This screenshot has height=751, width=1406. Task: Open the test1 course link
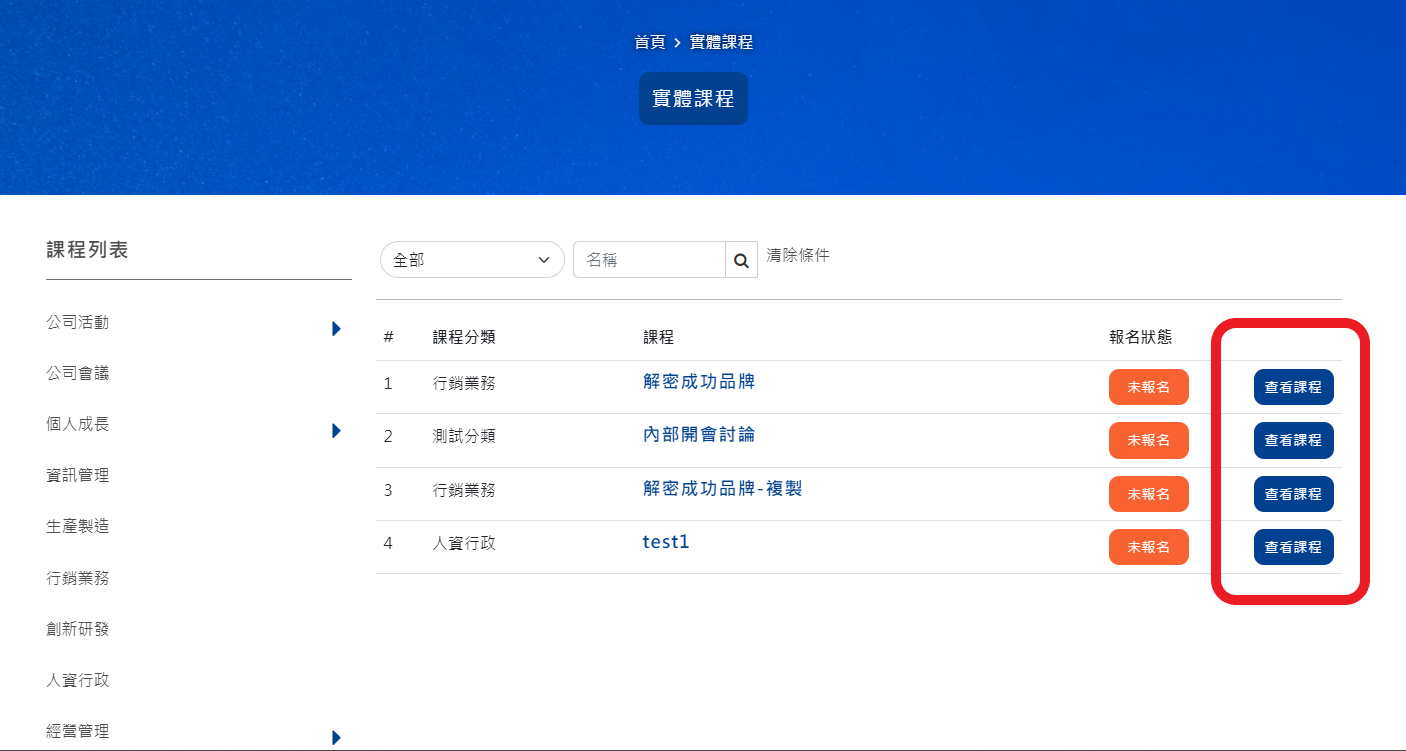click(666, 542)
